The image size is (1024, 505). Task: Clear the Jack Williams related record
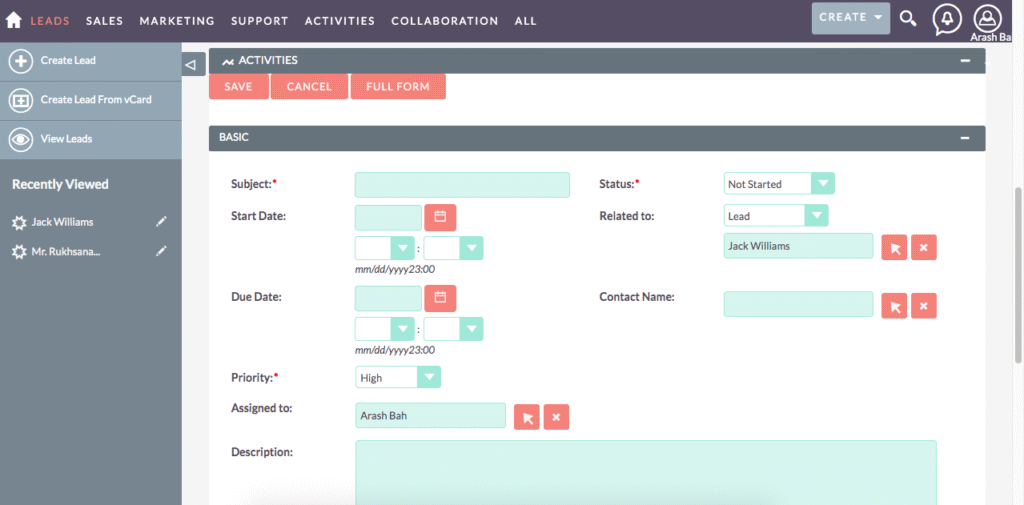click(x=924, y=247)
